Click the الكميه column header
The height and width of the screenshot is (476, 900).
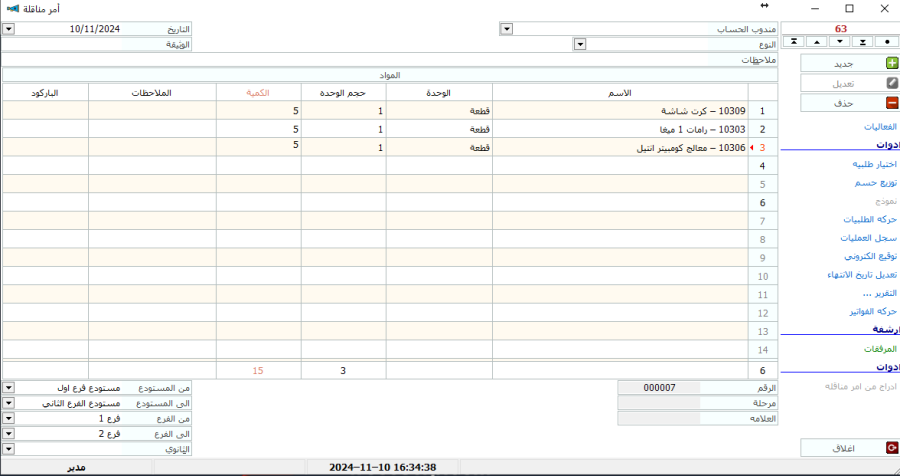258,93
